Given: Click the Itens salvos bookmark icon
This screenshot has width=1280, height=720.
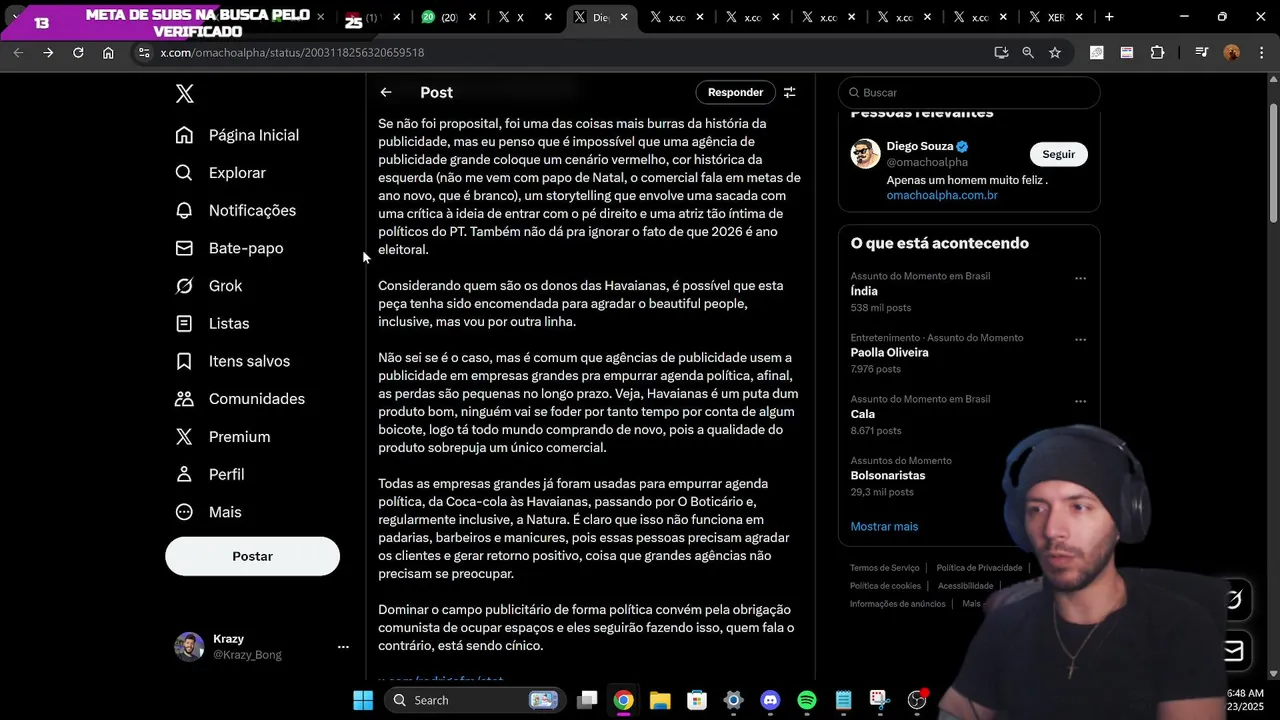Looking at the screenshot, I should (184, 361).
